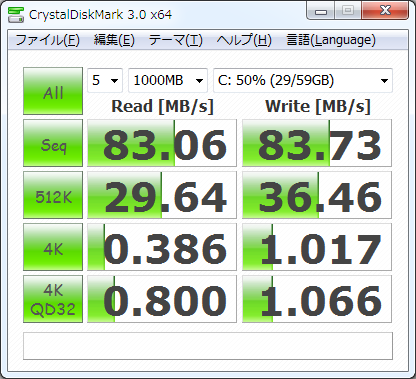416x379 pixels.
Task: Start all benchmarks with All button
Action: tap(53, 91)
